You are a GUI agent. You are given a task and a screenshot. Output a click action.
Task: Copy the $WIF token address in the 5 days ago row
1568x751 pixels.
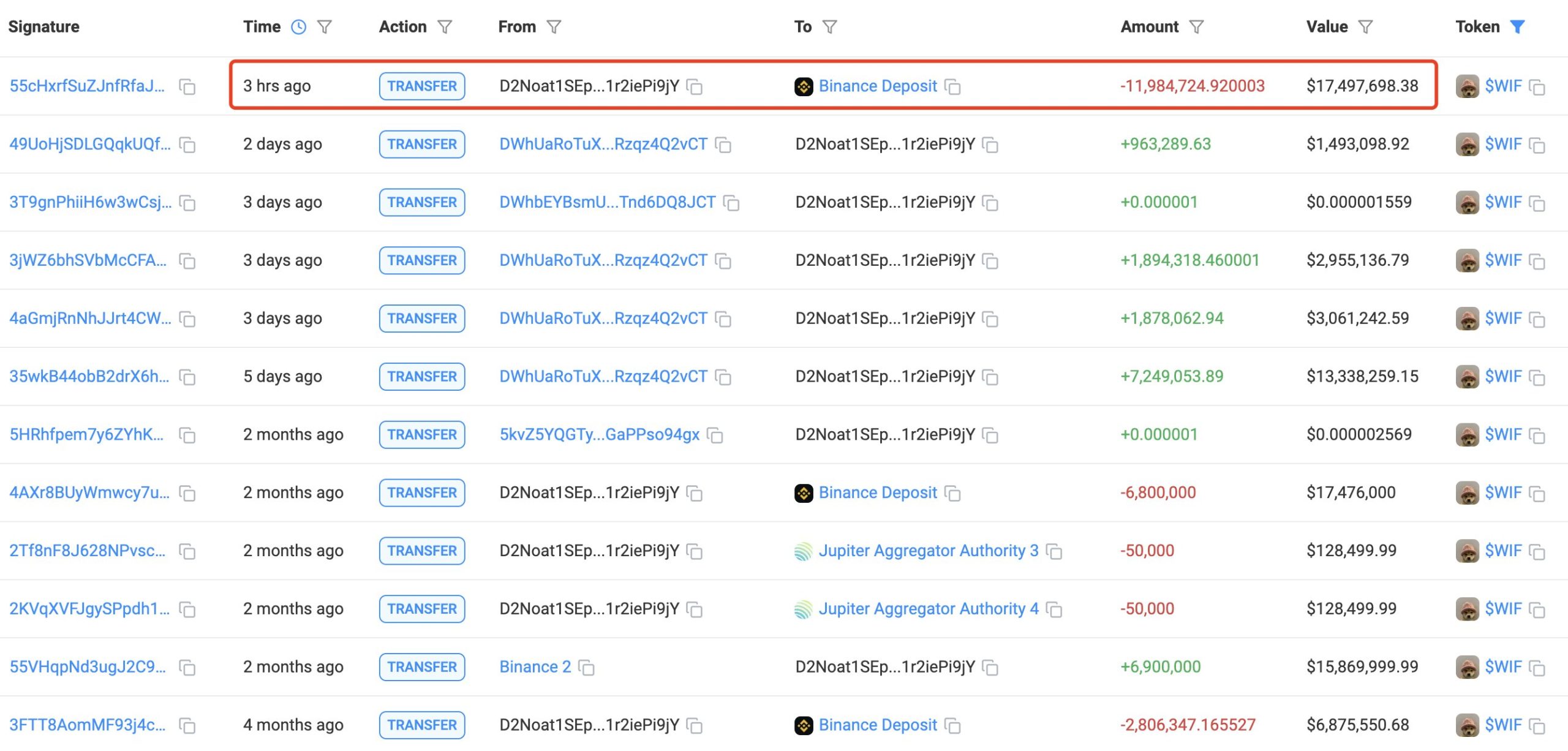(1537, 377)
